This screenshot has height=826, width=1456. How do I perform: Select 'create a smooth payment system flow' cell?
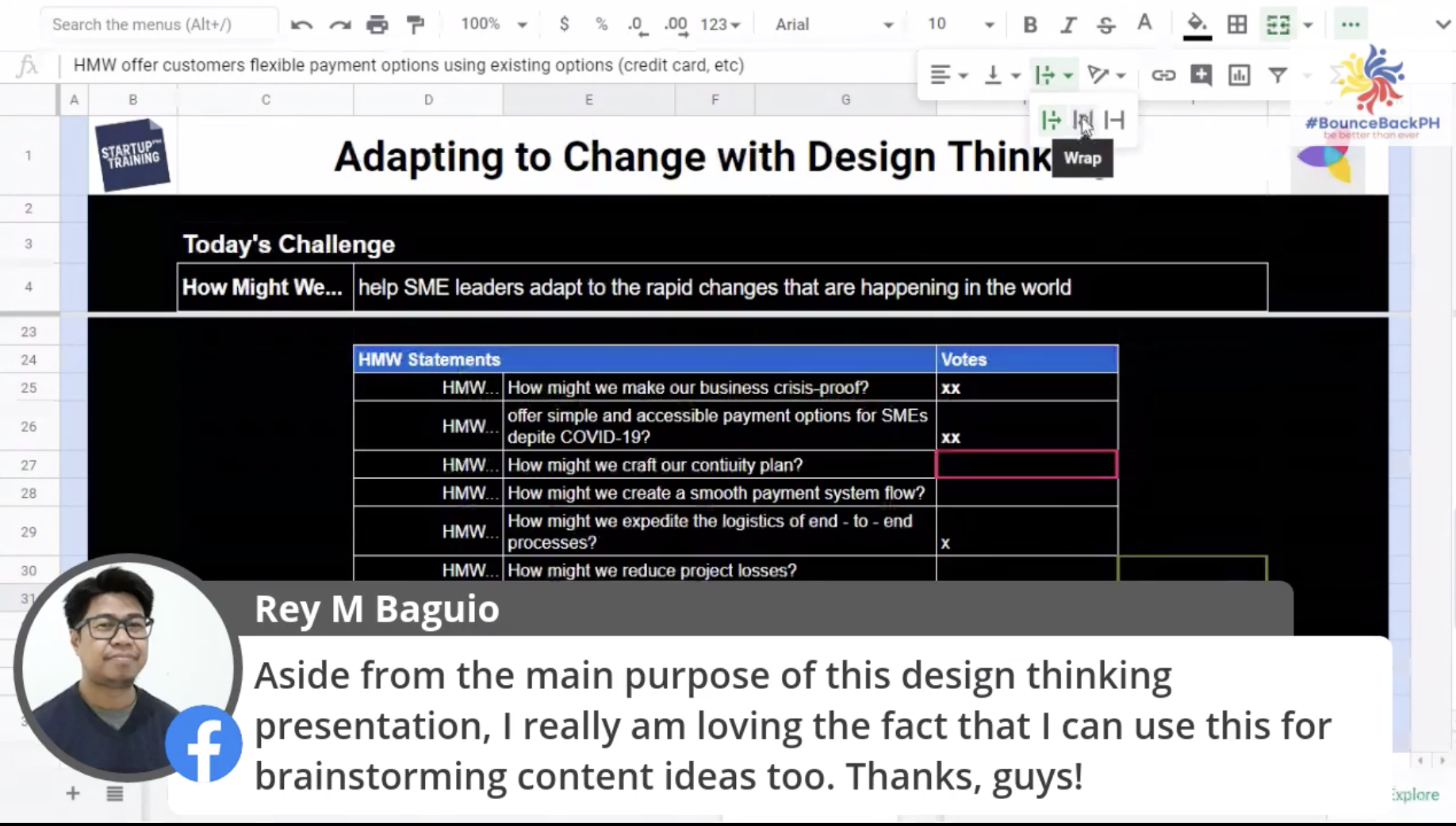(719, 493)
